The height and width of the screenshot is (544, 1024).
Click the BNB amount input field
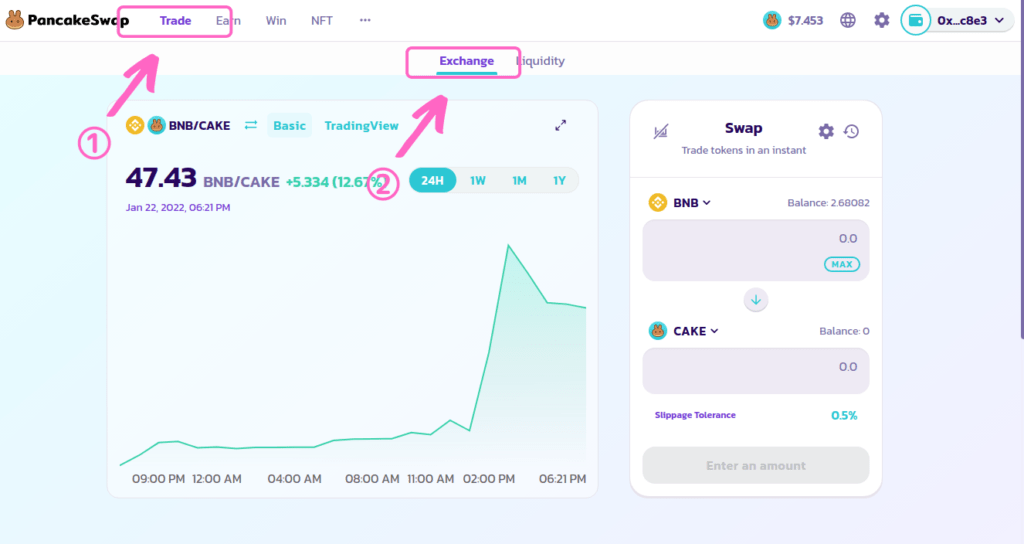click(756, 250)
